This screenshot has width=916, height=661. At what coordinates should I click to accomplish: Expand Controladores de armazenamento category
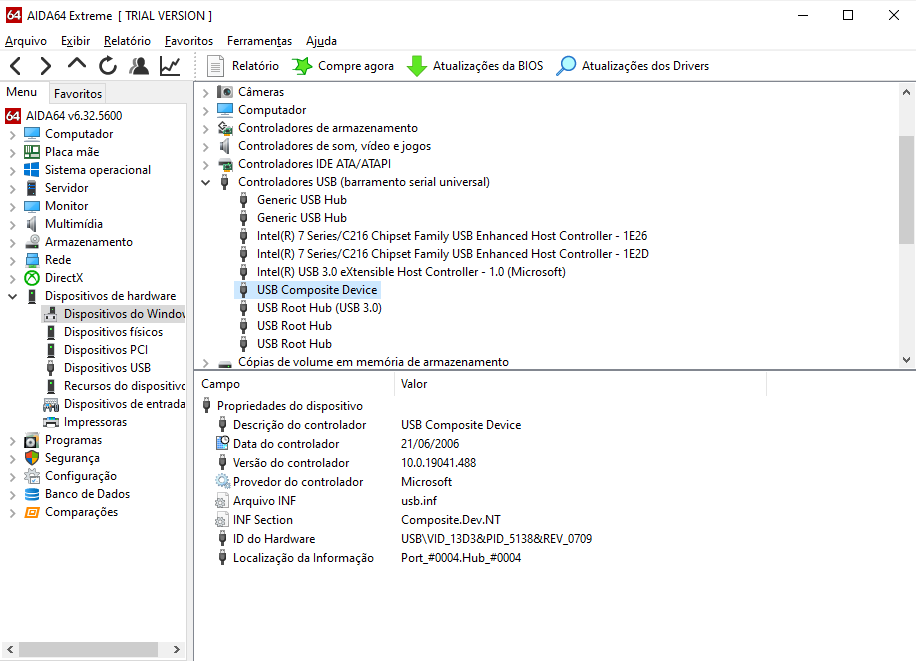tap(206, 129)
